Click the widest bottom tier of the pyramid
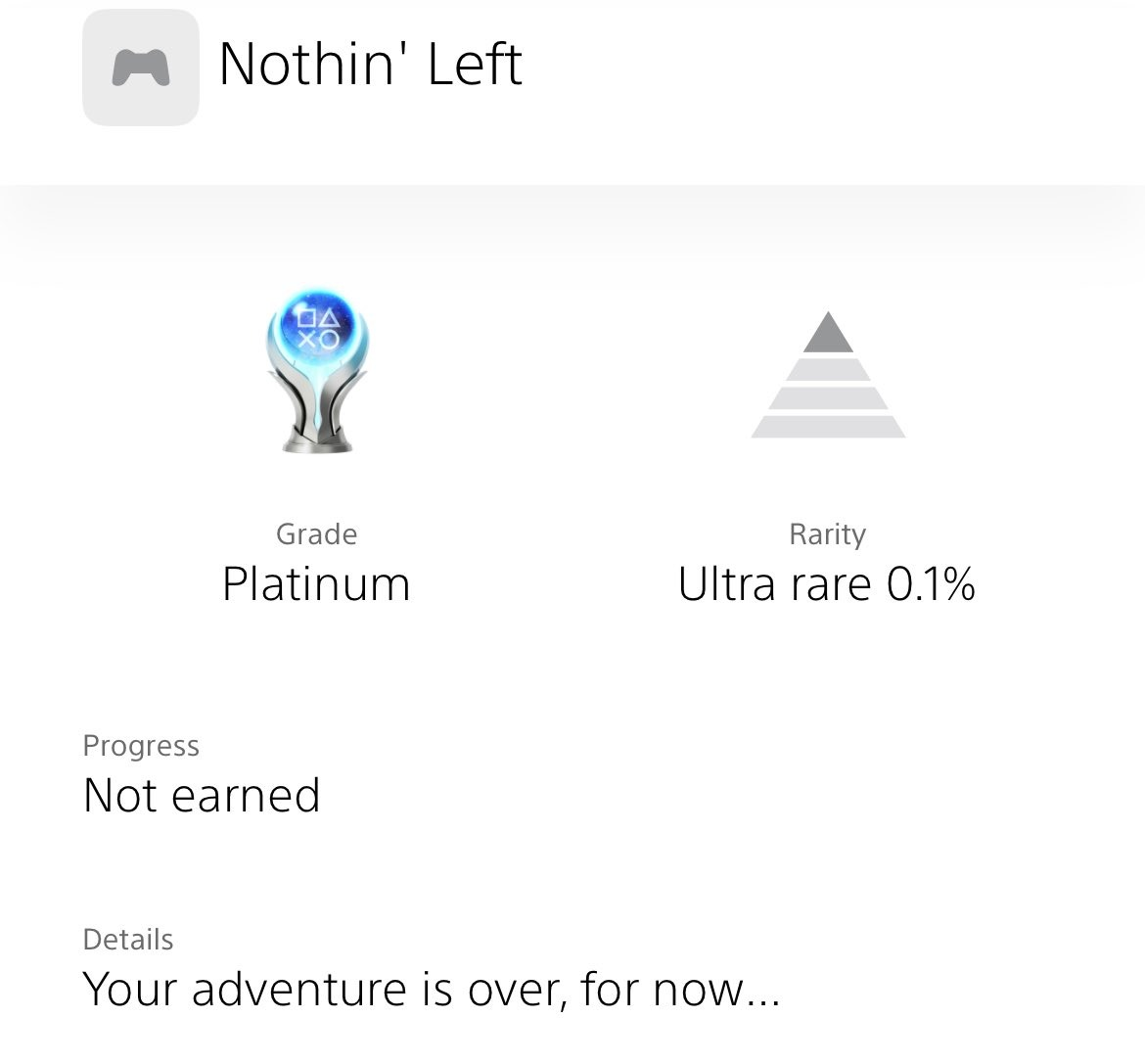Screen dimensions: 1145x1064 [x=828, y=427]
